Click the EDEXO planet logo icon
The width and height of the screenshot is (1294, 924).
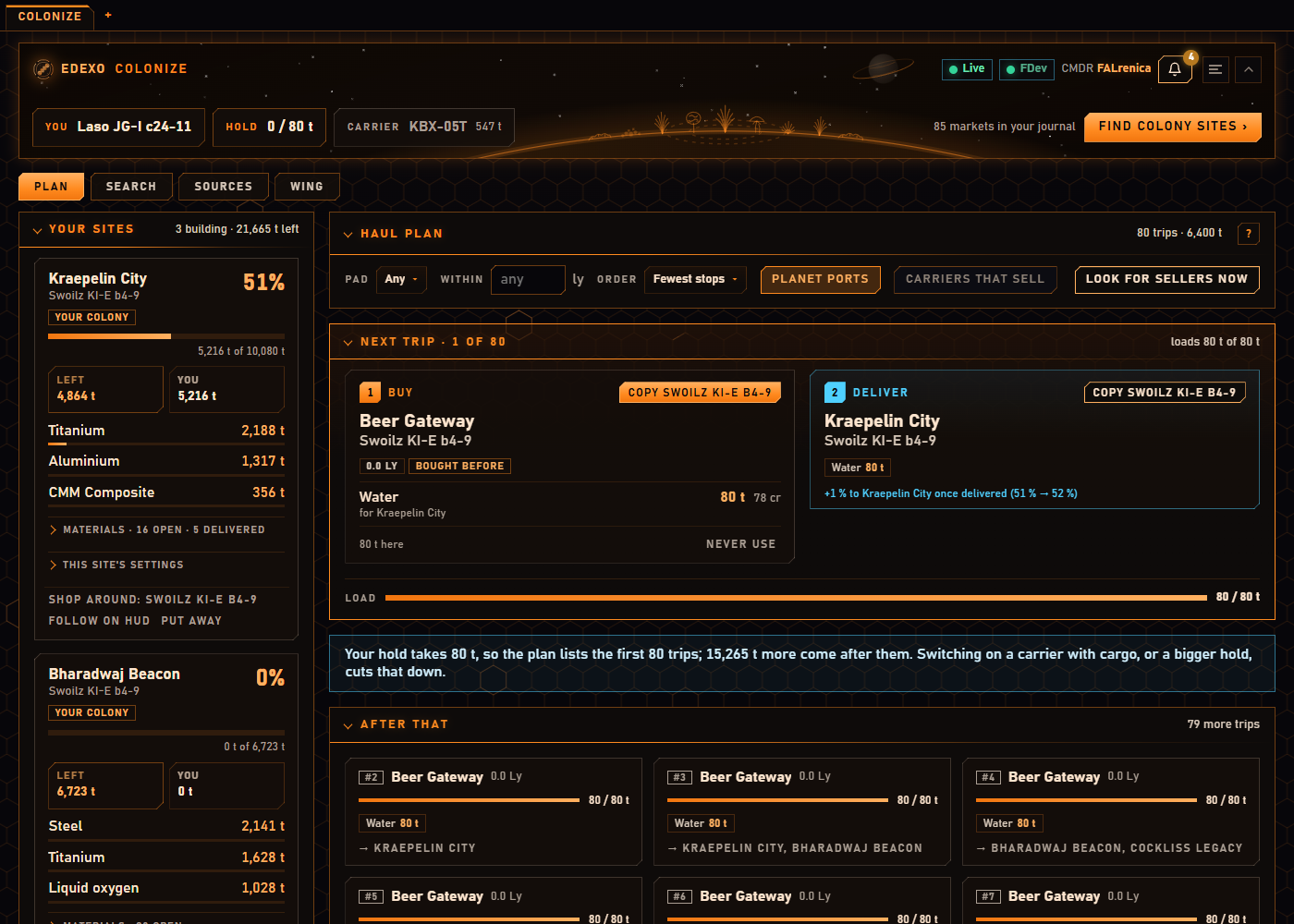point(43,69)
